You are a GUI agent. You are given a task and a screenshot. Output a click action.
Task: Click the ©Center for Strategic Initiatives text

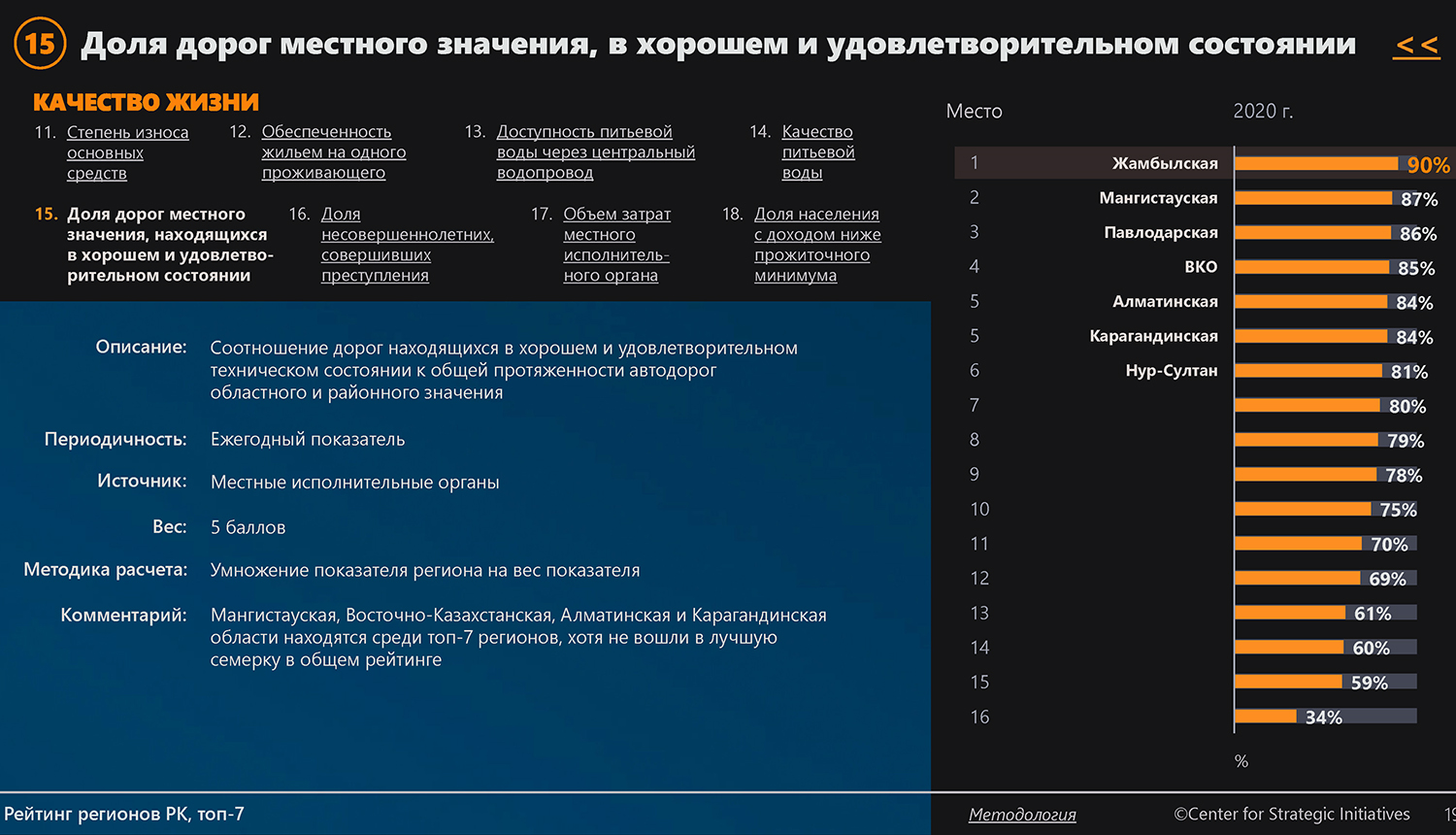[x=1292, y=814]
